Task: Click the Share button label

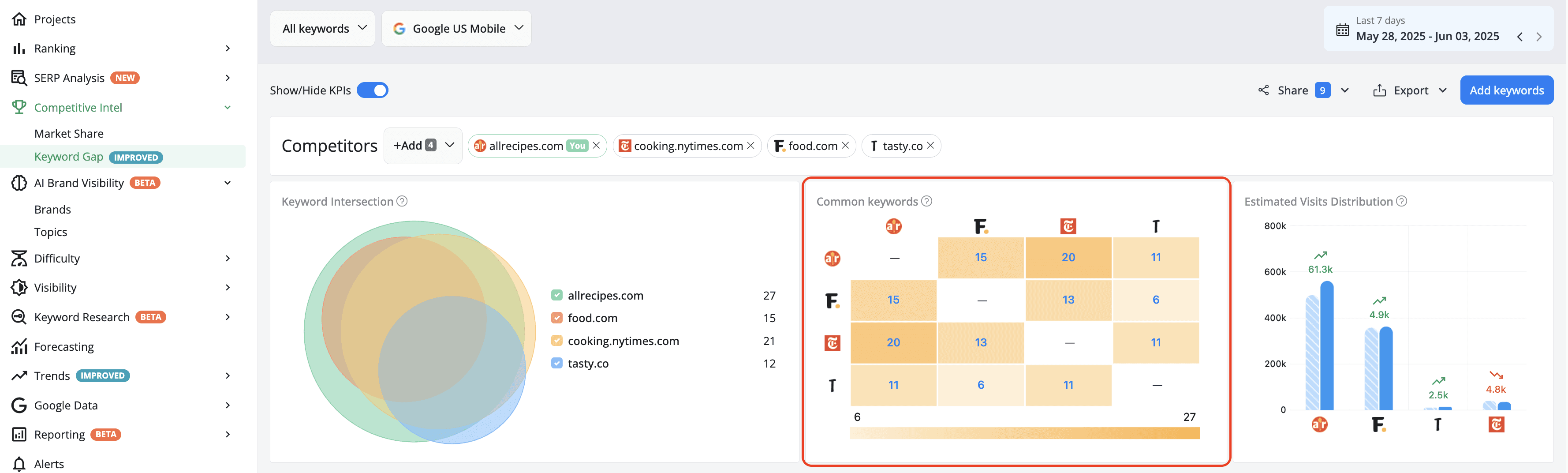Action: tap(1293, 90)
